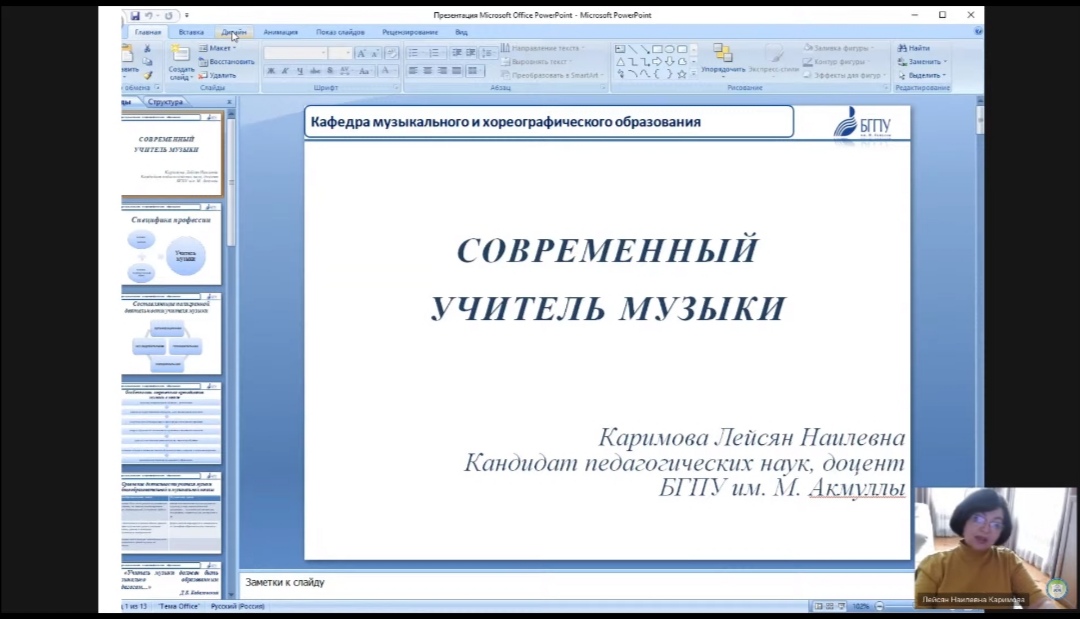Click the bullet list icon
Viewport: 1080px width, 619px height.
coord(413,53)
